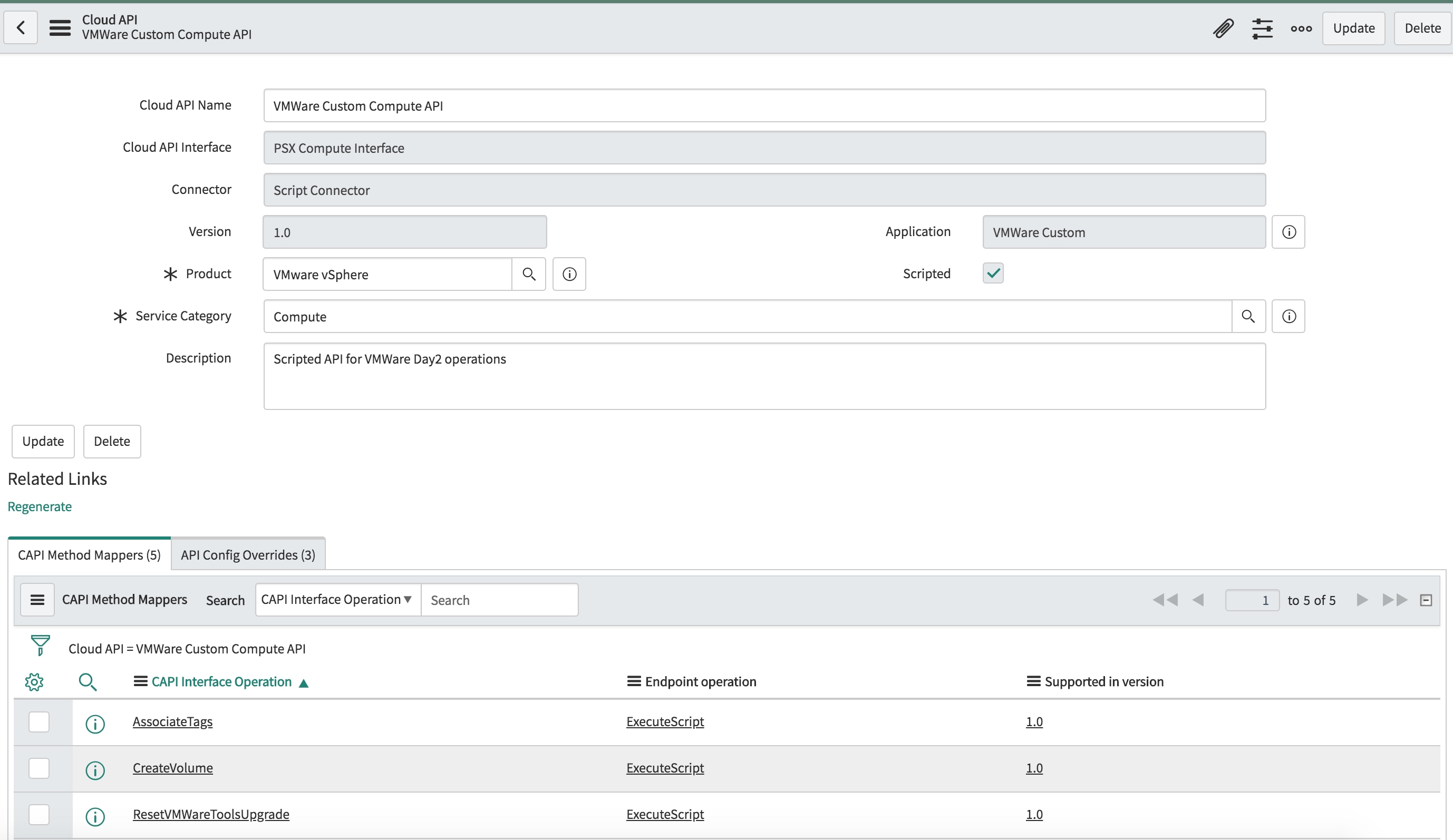The height and width of the screenshot is (840, 1453).
Task: Go to first page of list
Action: point(1165,600)
